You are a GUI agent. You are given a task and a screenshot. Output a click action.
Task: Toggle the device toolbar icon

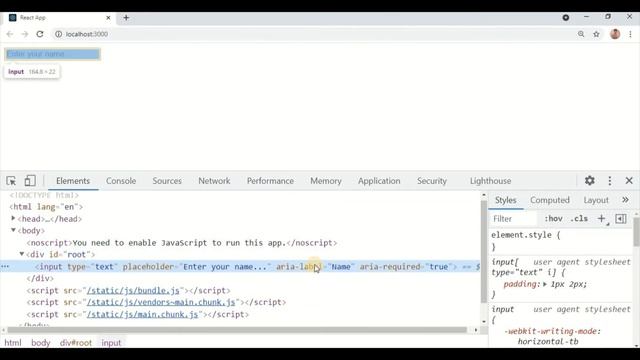point(30,181)
